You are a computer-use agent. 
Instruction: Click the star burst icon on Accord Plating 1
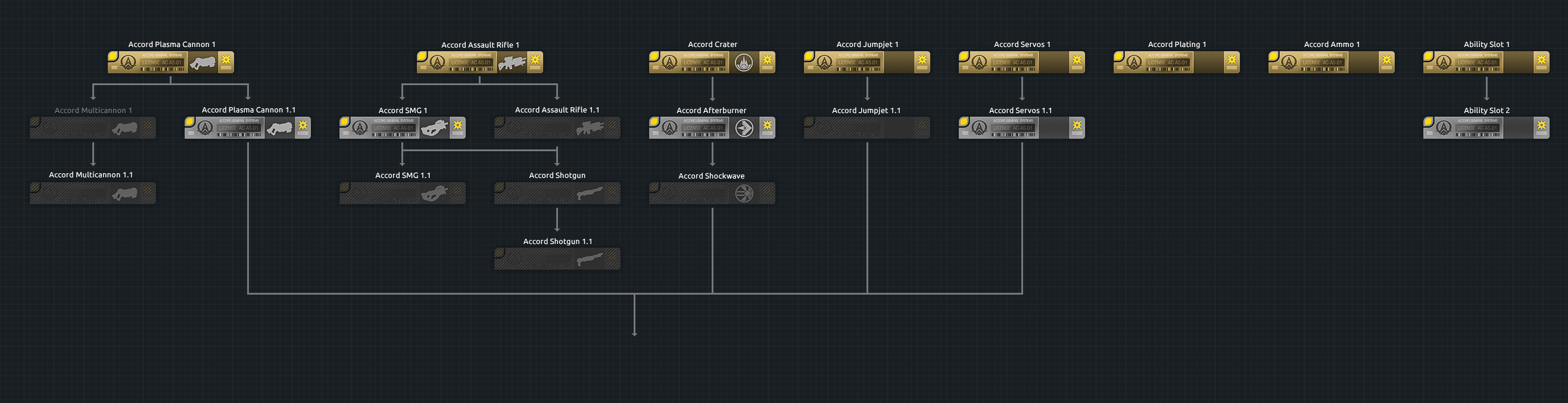pos(1232,60)
